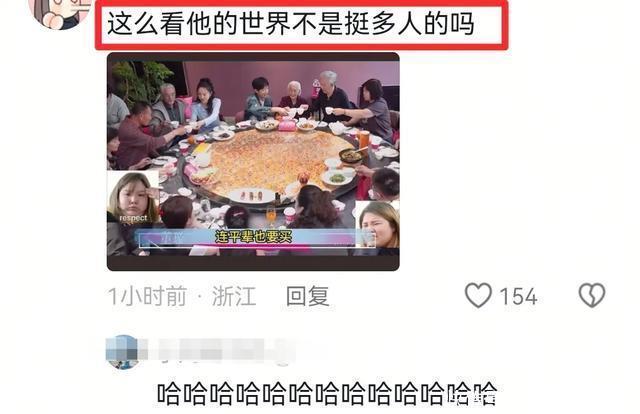The image size is (640, 414).
Task: Tap the 1小时前 timestamp
Action: pos(147,296)
